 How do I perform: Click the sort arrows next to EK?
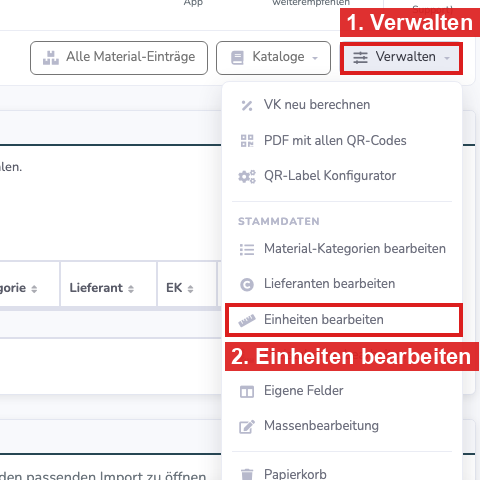click(190, 289)
